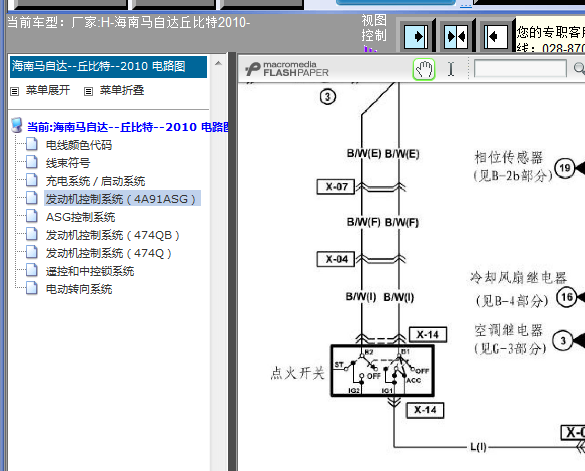Click the 空调继电器 label in diagram

[x=509, y=331]
